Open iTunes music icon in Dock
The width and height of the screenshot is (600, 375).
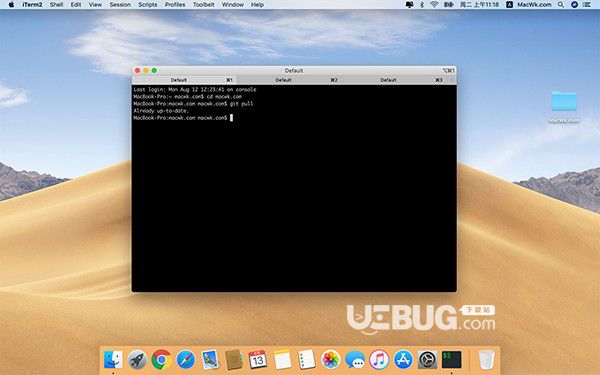pos(379,360)
